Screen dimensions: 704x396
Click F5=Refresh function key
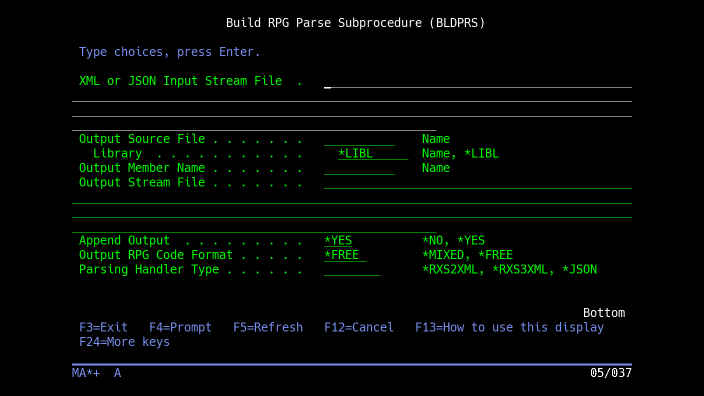(268, 327)
